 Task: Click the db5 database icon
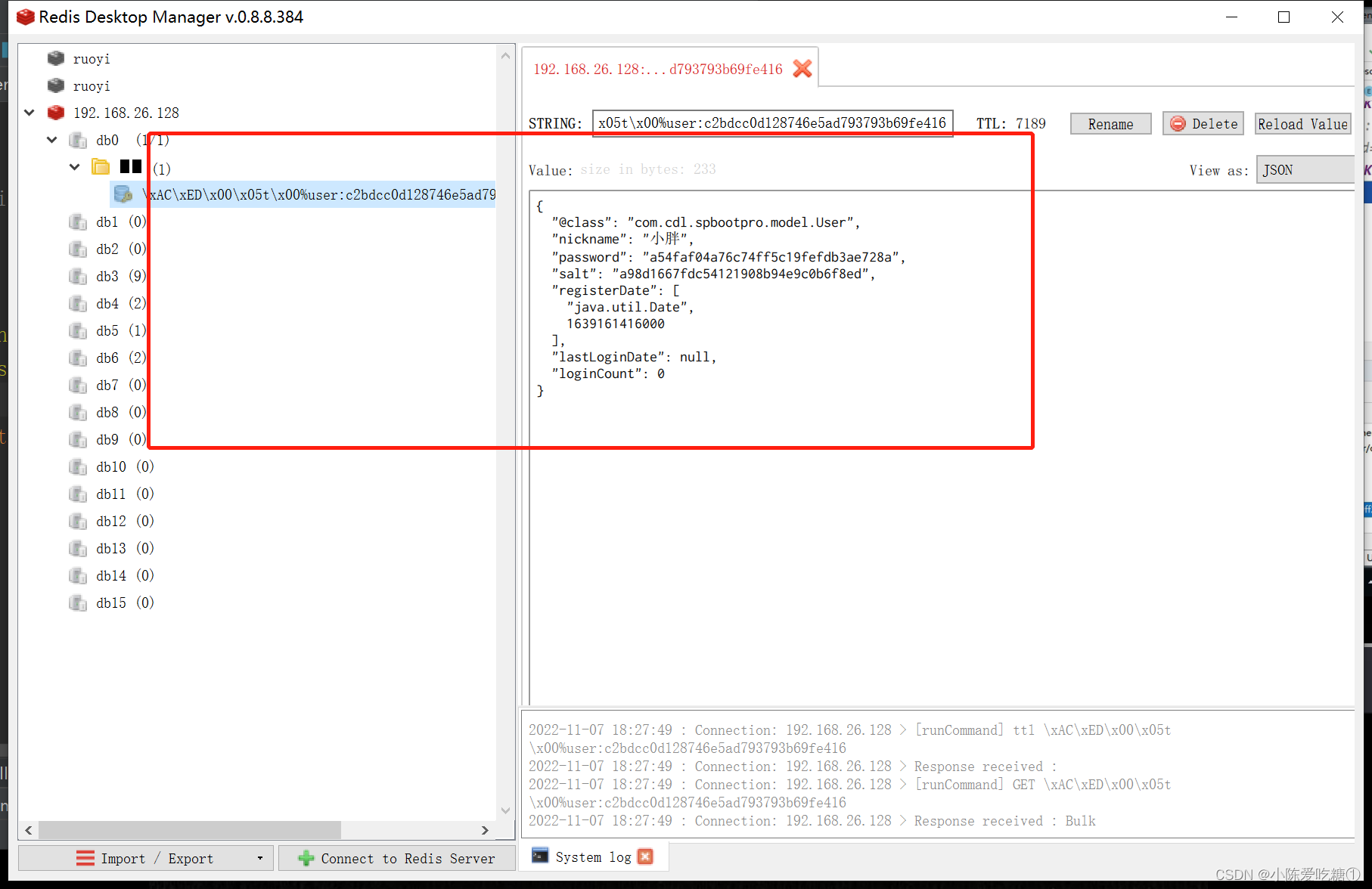click(77, 330)
